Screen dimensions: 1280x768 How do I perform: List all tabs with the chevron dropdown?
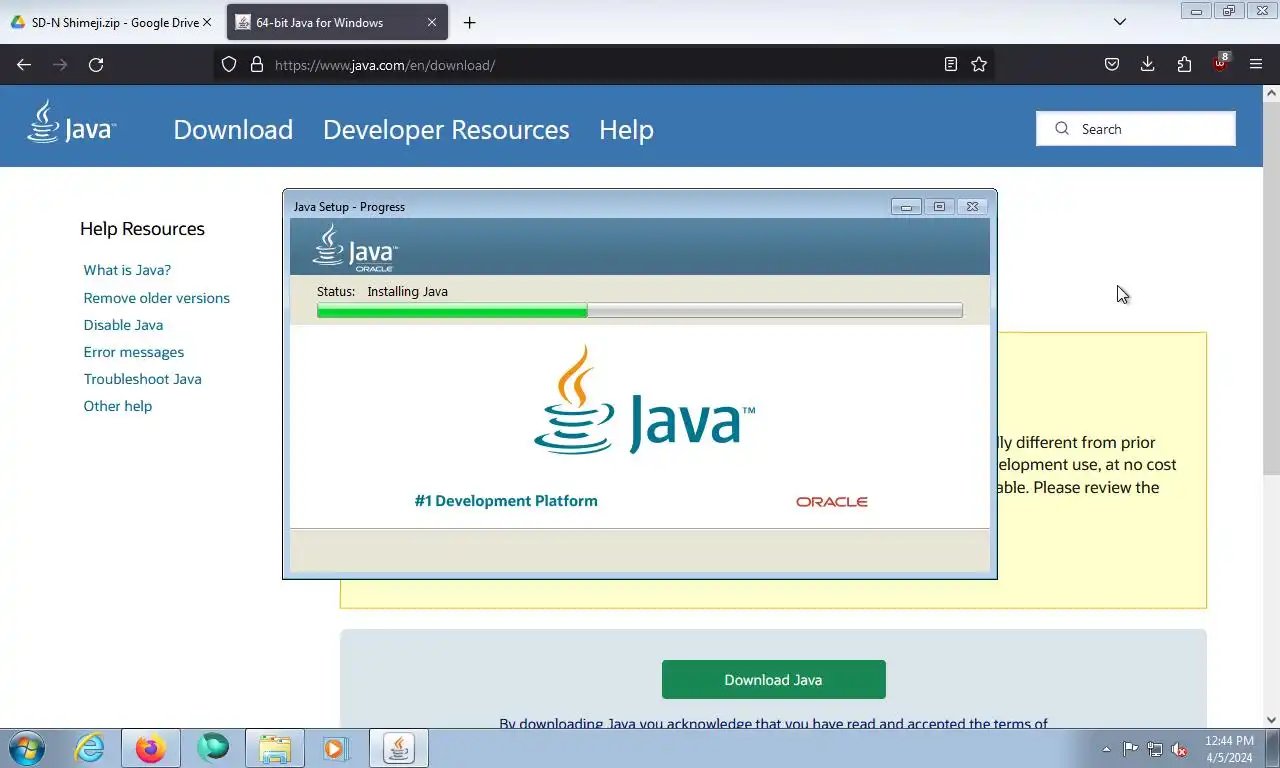pyautogui.click(x=1120, y=22)
